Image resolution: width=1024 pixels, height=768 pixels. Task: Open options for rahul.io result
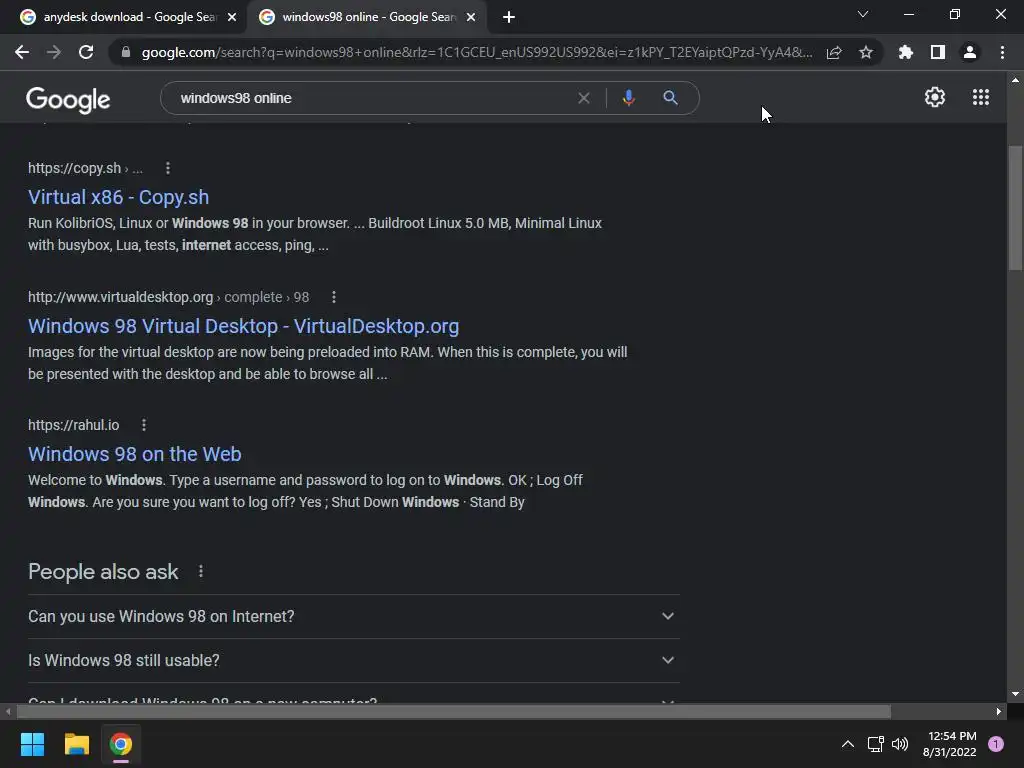(144, 425)
